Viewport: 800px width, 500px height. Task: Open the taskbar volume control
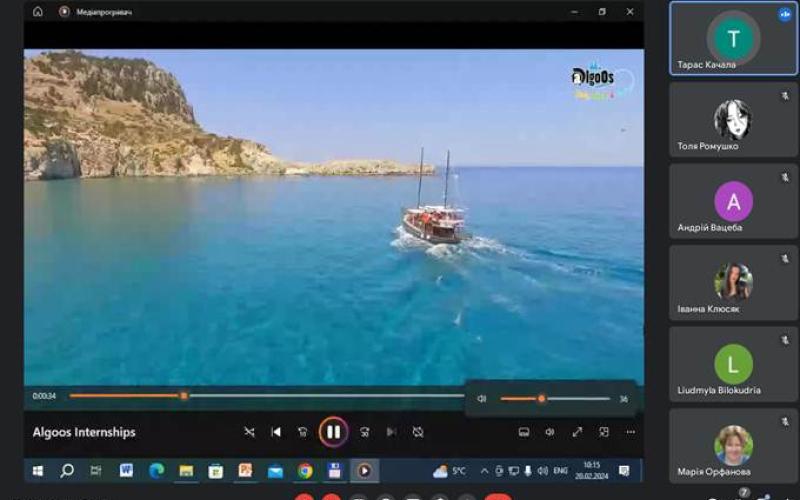[542, 471]
